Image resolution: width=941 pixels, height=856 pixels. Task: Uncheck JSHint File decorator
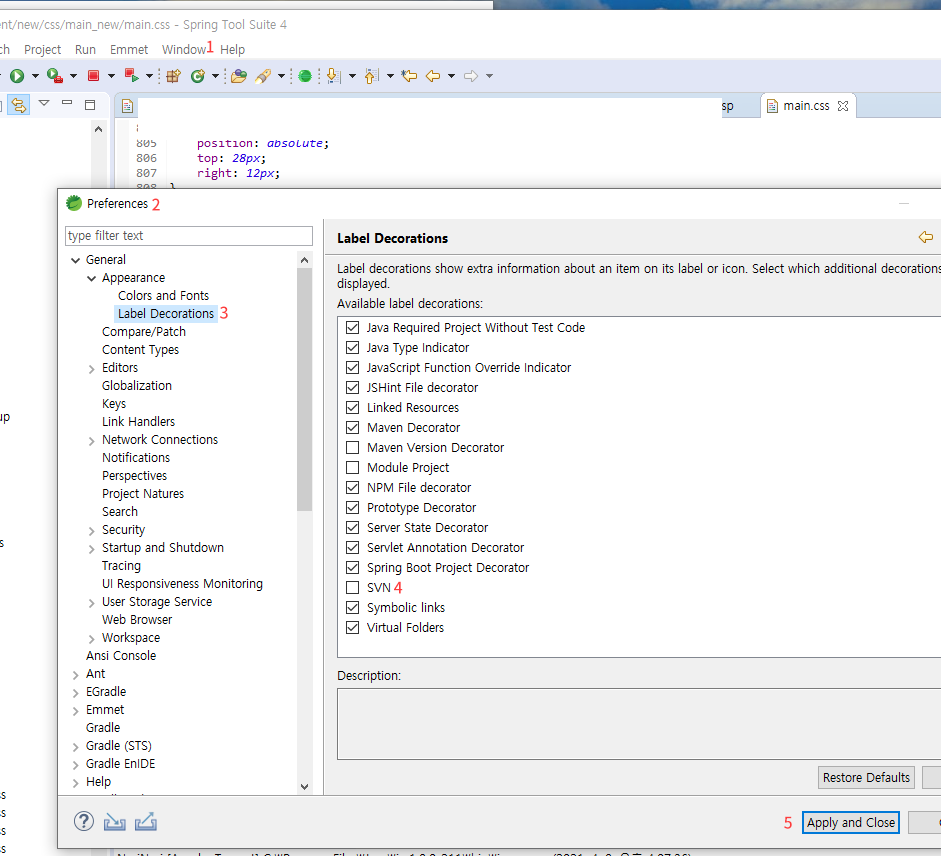[352, 388]
